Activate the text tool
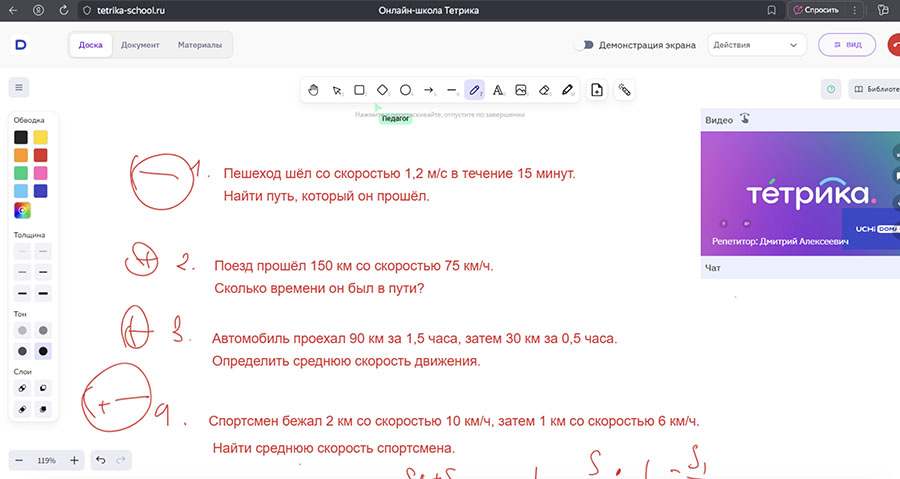Screen dimensions: 900x479 point(498,90)
